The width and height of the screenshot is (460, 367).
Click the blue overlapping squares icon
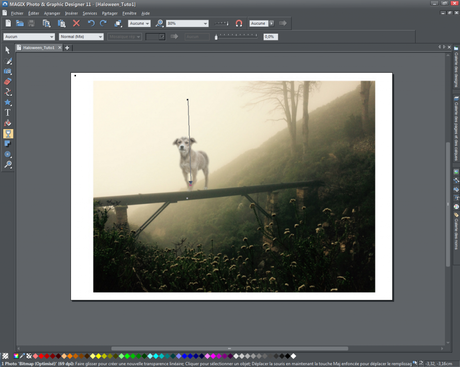point(118,23)
